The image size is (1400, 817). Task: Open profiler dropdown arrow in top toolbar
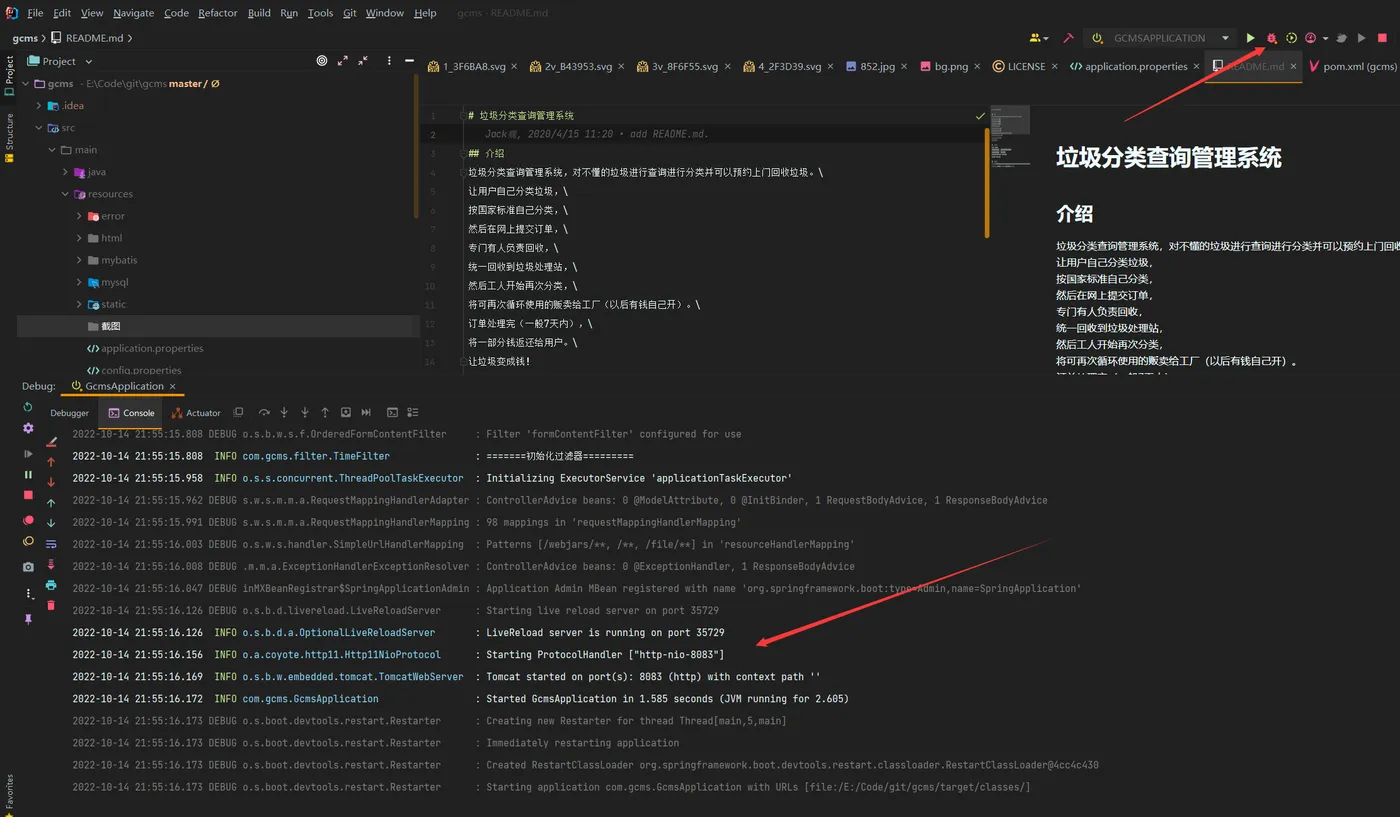point(1325,38)
